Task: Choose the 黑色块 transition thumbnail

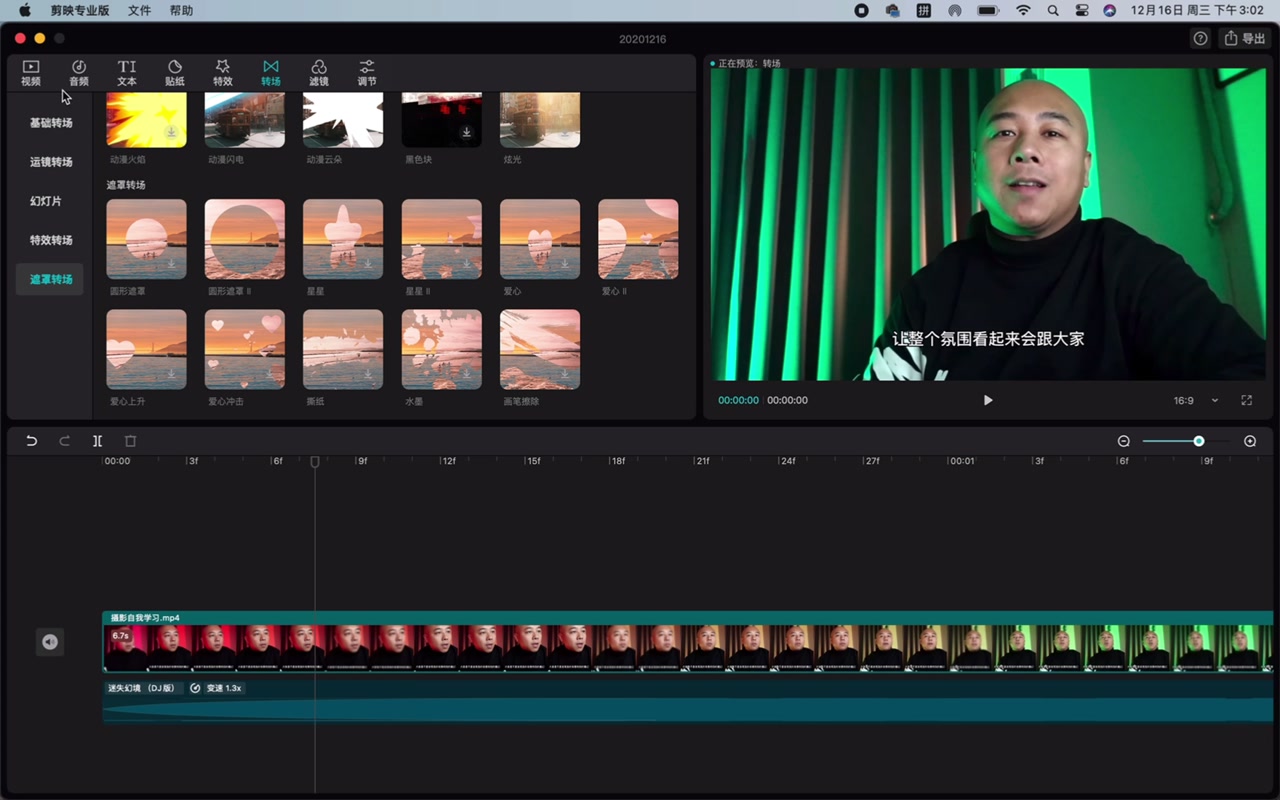Action: pyautogui.click(x=442, y=120)
